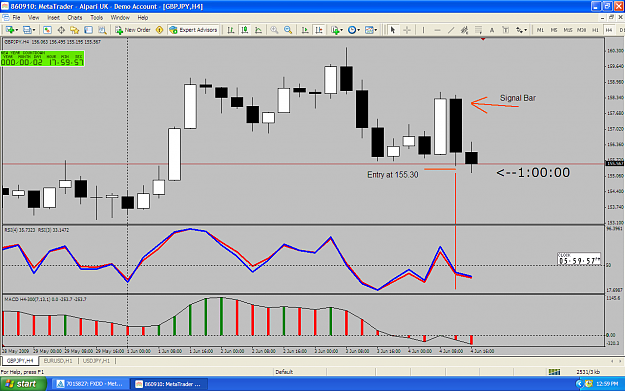
Task: Open the Tools menu
Action: pyautogui.click(x=96, y=18)
